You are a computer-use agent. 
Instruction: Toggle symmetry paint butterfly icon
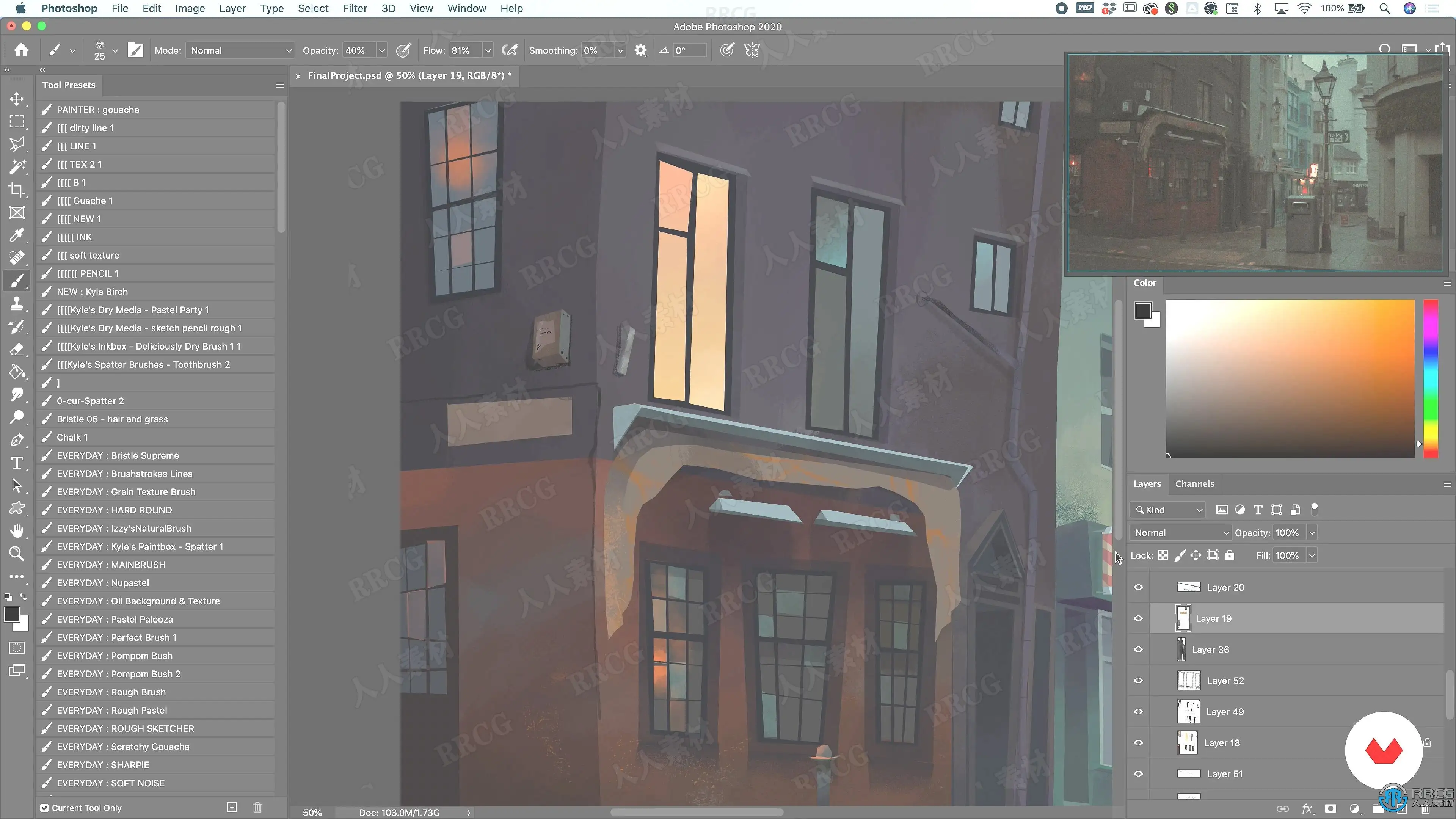click(x=752, y=50)
